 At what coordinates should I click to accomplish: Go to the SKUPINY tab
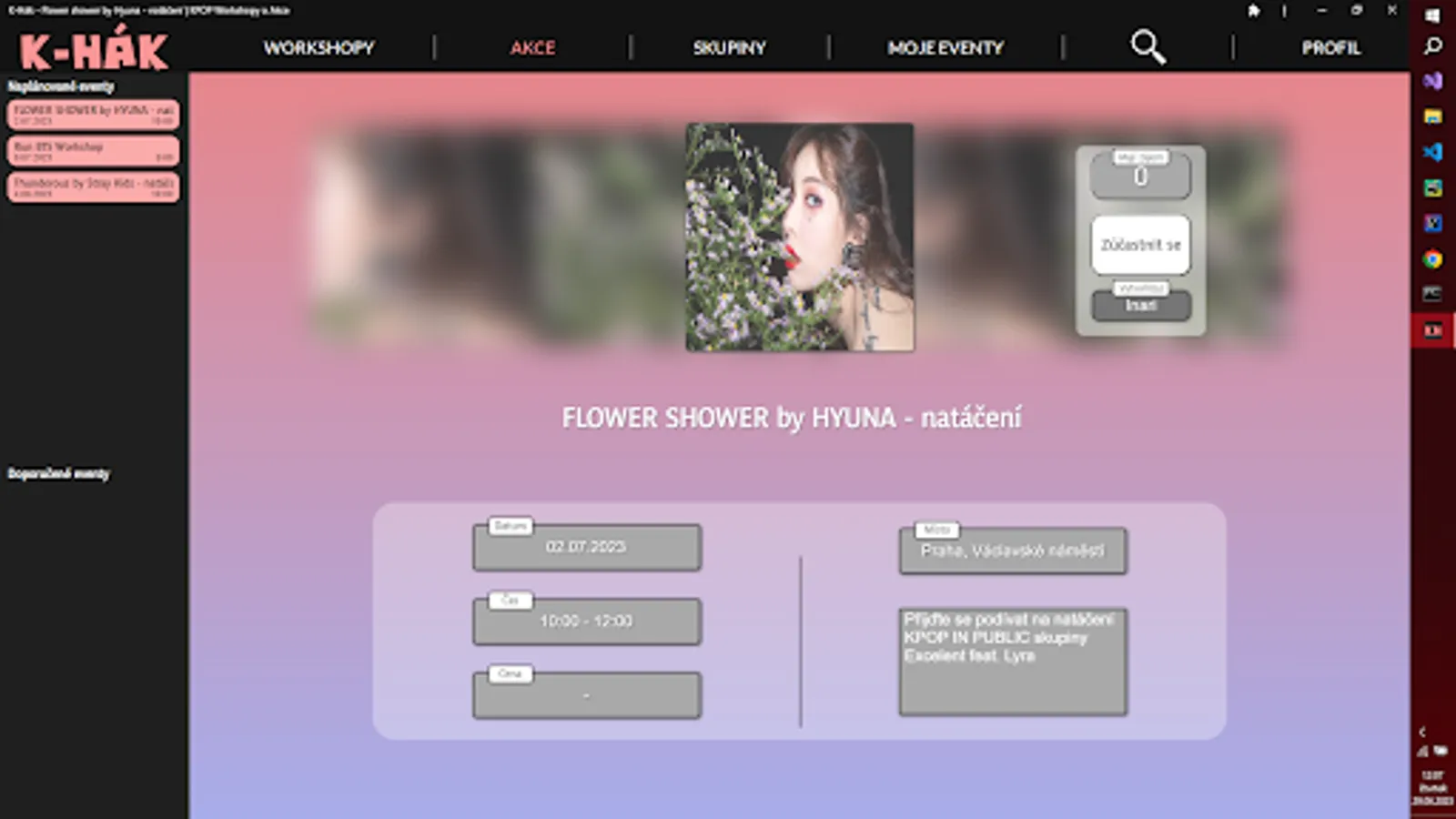729,47
